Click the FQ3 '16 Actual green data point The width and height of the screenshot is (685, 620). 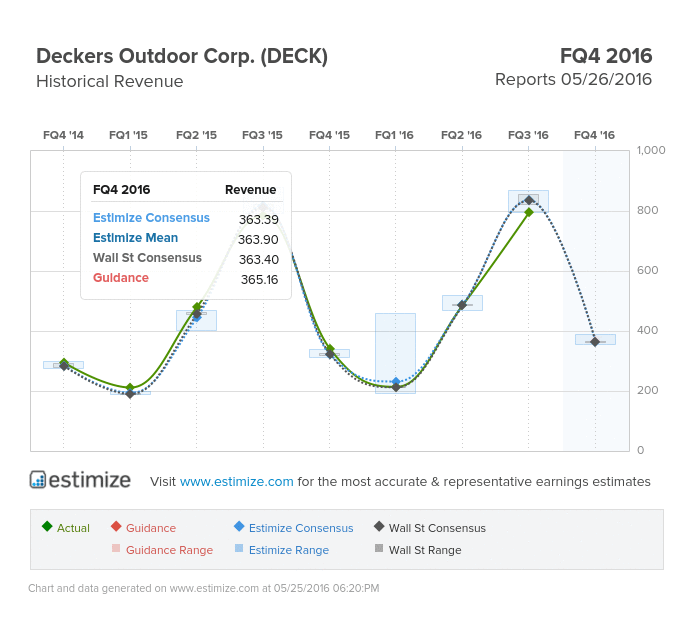click(529, 212)
